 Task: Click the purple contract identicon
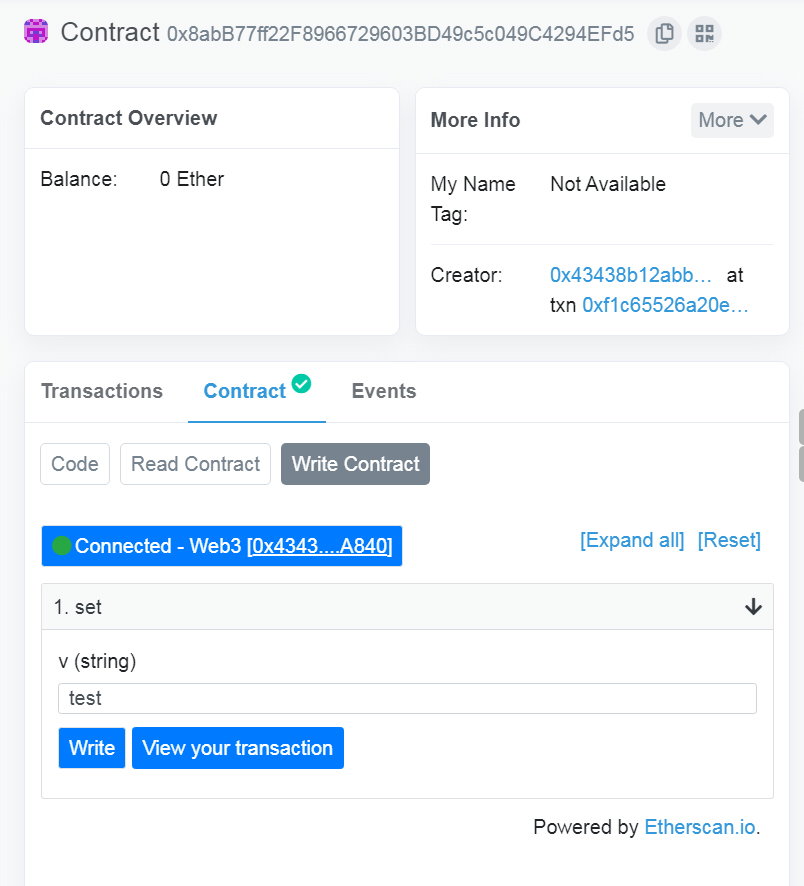click(36, 31)
